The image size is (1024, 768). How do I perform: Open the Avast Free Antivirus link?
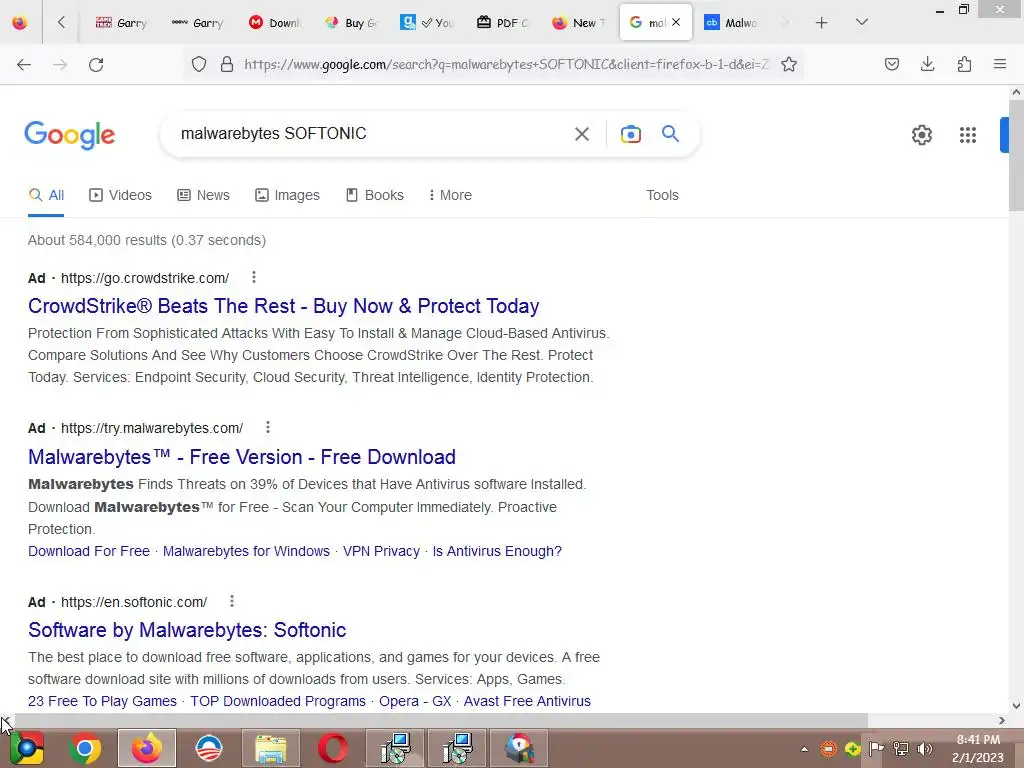pos(527,701)
